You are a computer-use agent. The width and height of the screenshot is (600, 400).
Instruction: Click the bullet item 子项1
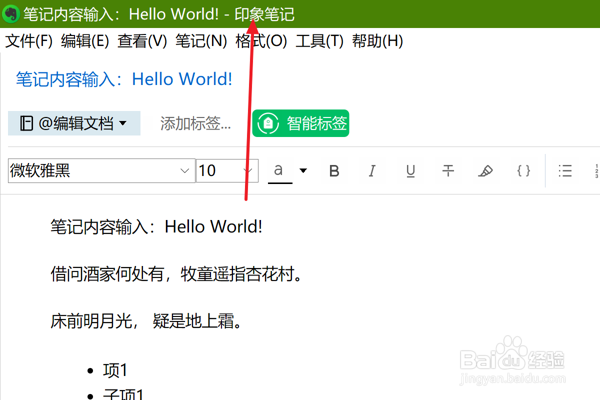click(x=123, y=393)
